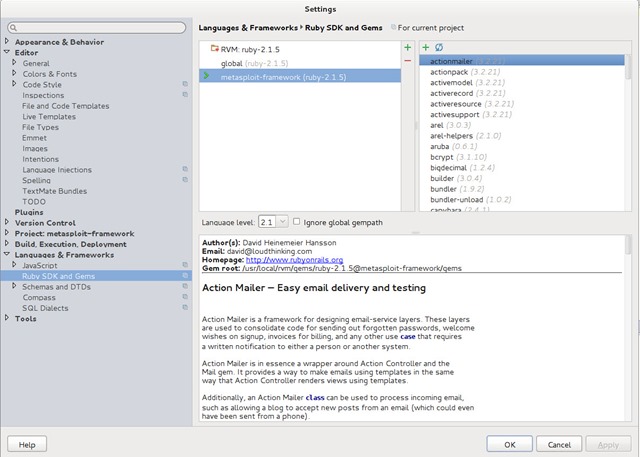Screen dimensions: 640x457
Task: Expand Schemas and DTDs node
Action: [14, 286]
